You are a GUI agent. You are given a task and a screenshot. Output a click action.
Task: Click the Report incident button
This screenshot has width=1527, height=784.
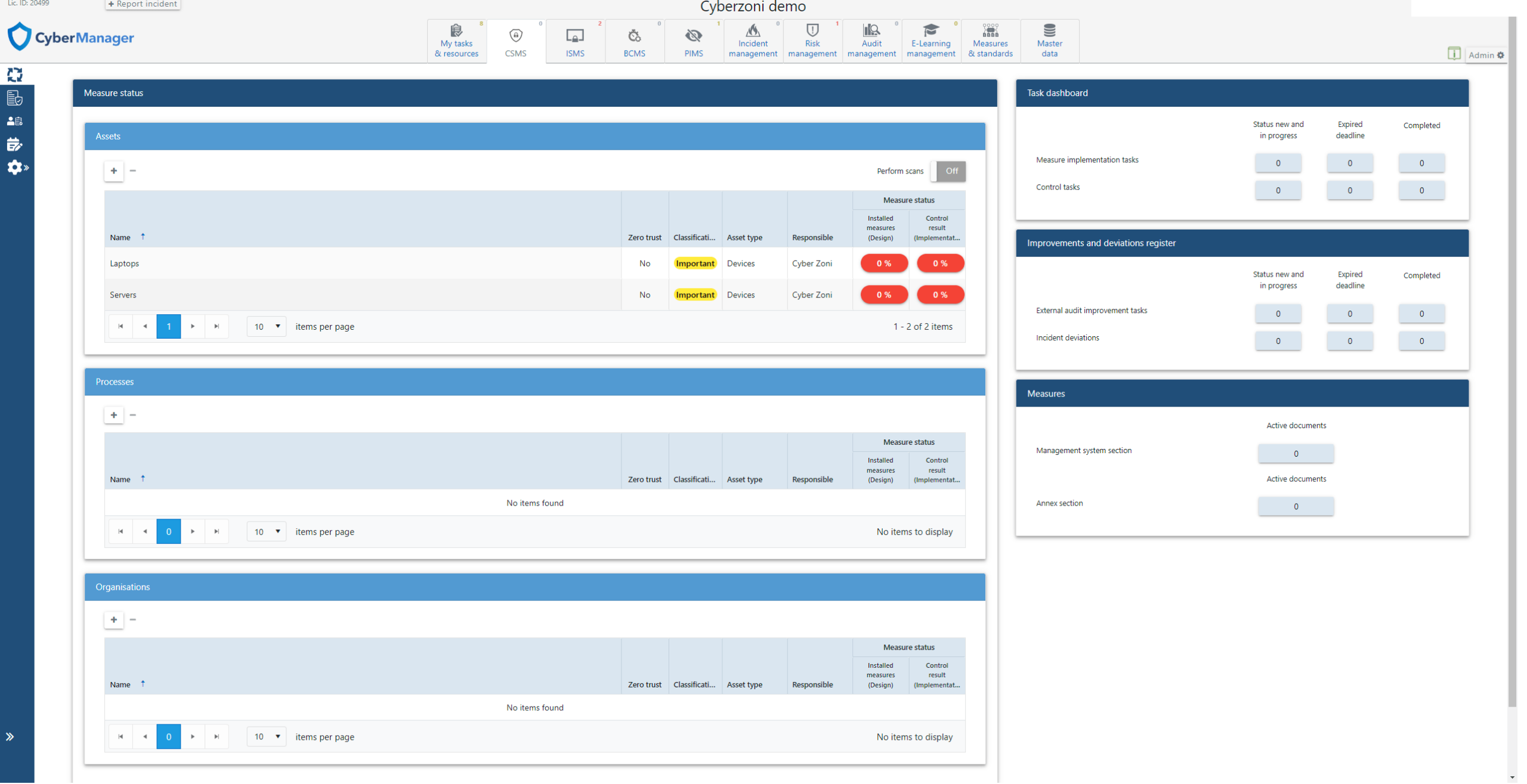click(x=143, y=4)
